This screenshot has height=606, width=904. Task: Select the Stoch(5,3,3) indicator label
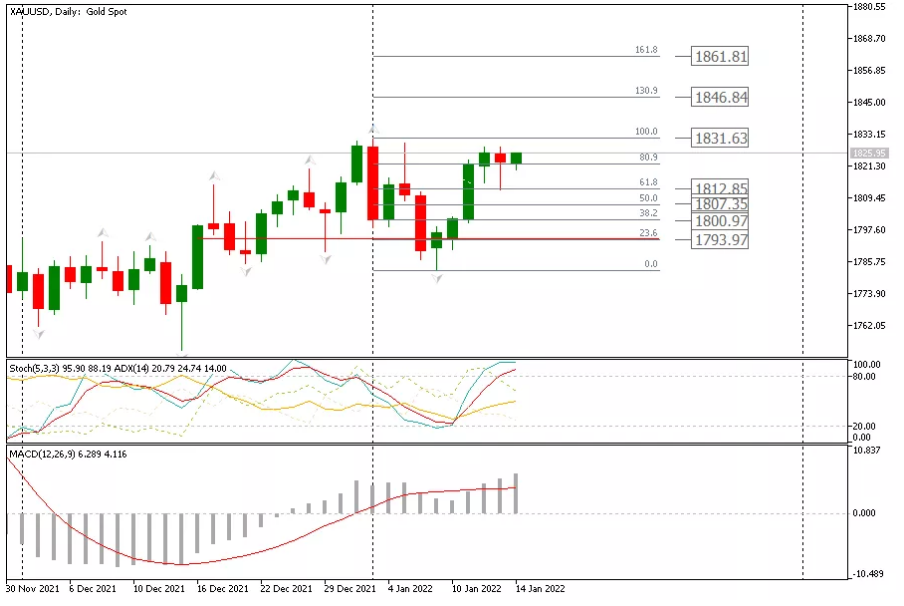pyautogui.click(x=35, y=368)
